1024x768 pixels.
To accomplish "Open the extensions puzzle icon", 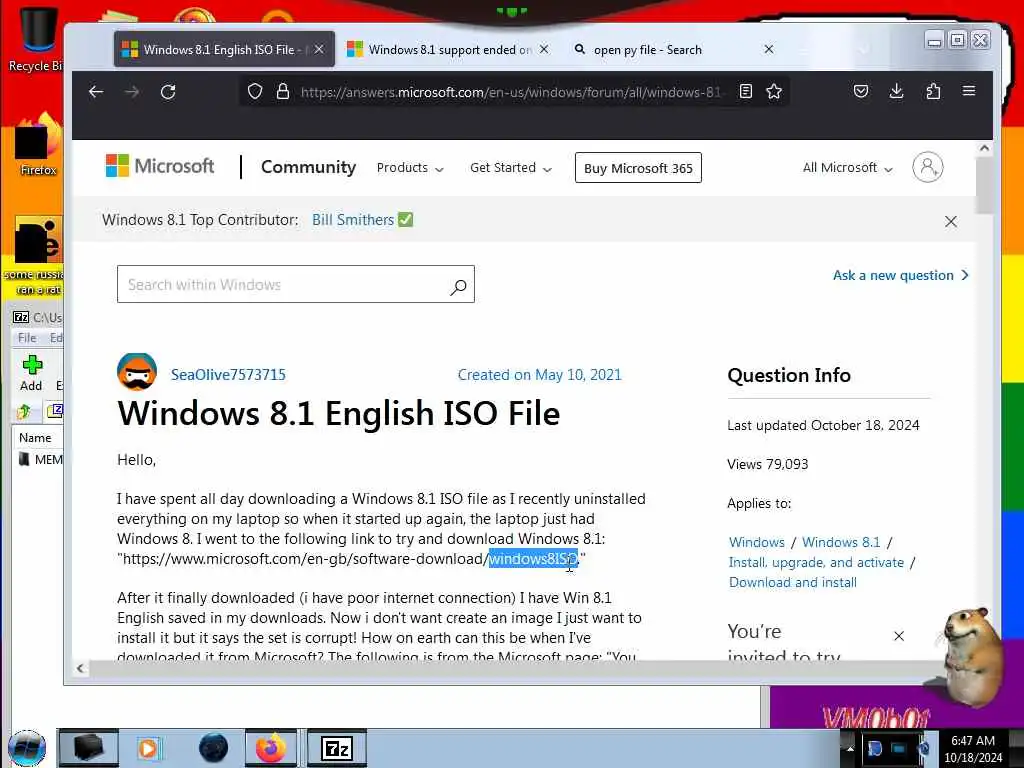I will tap(933, 91).
